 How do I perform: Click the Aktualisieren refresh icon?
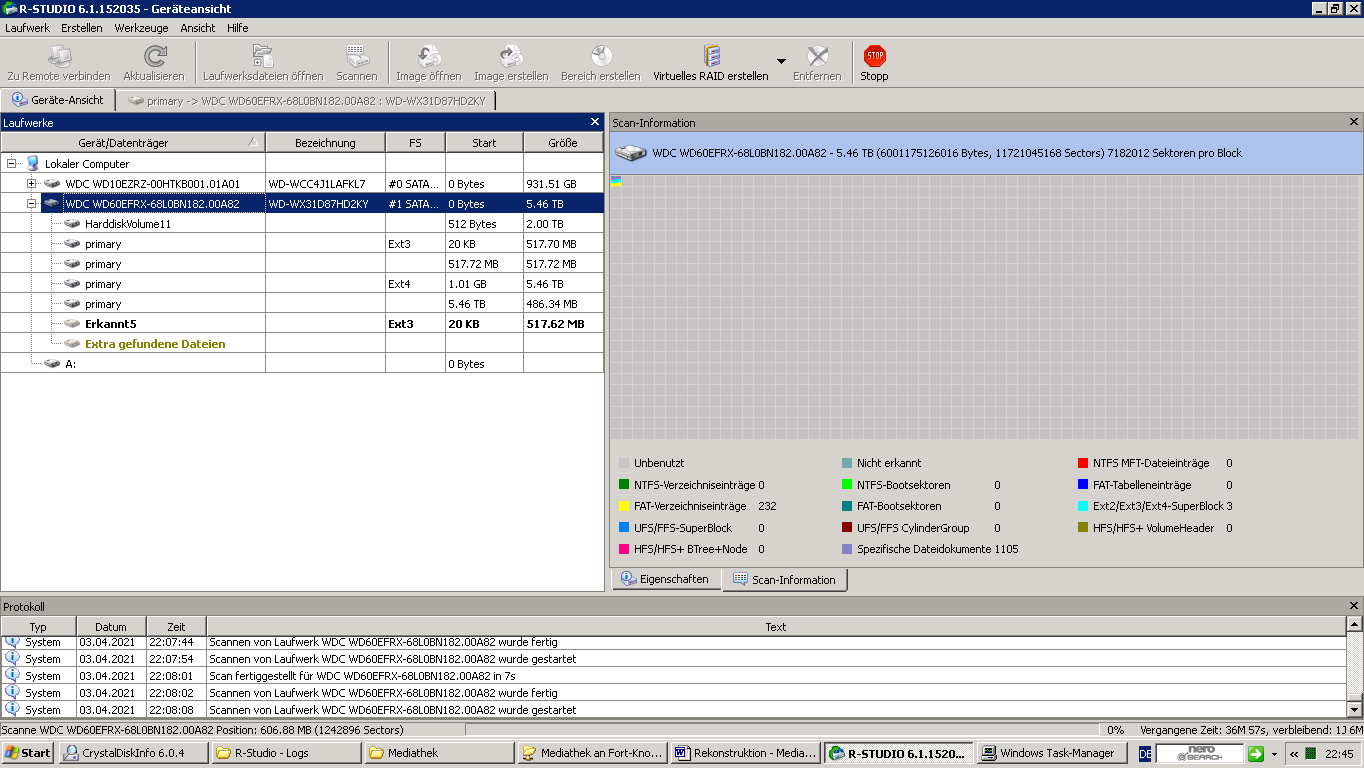154,56
